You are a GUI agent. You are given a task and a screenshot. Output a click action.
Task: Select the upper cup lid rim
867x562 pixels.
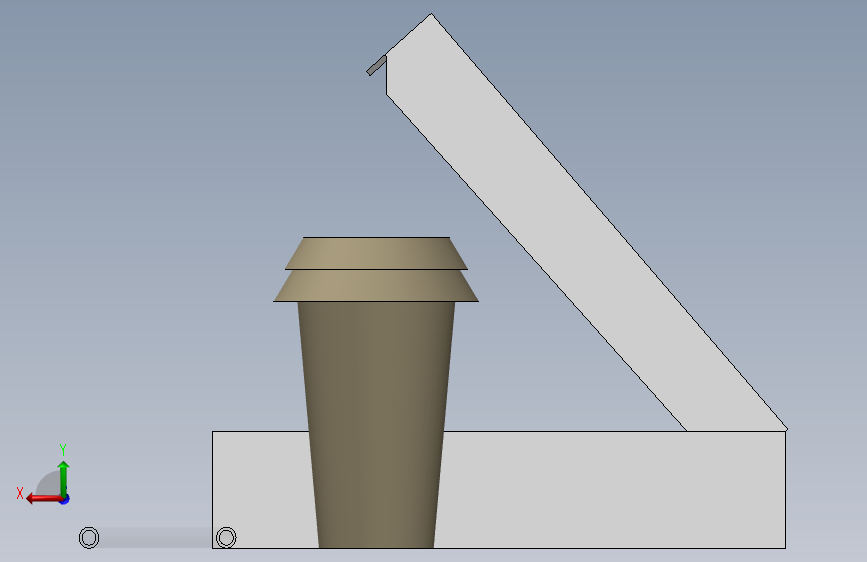pos(376,253)
